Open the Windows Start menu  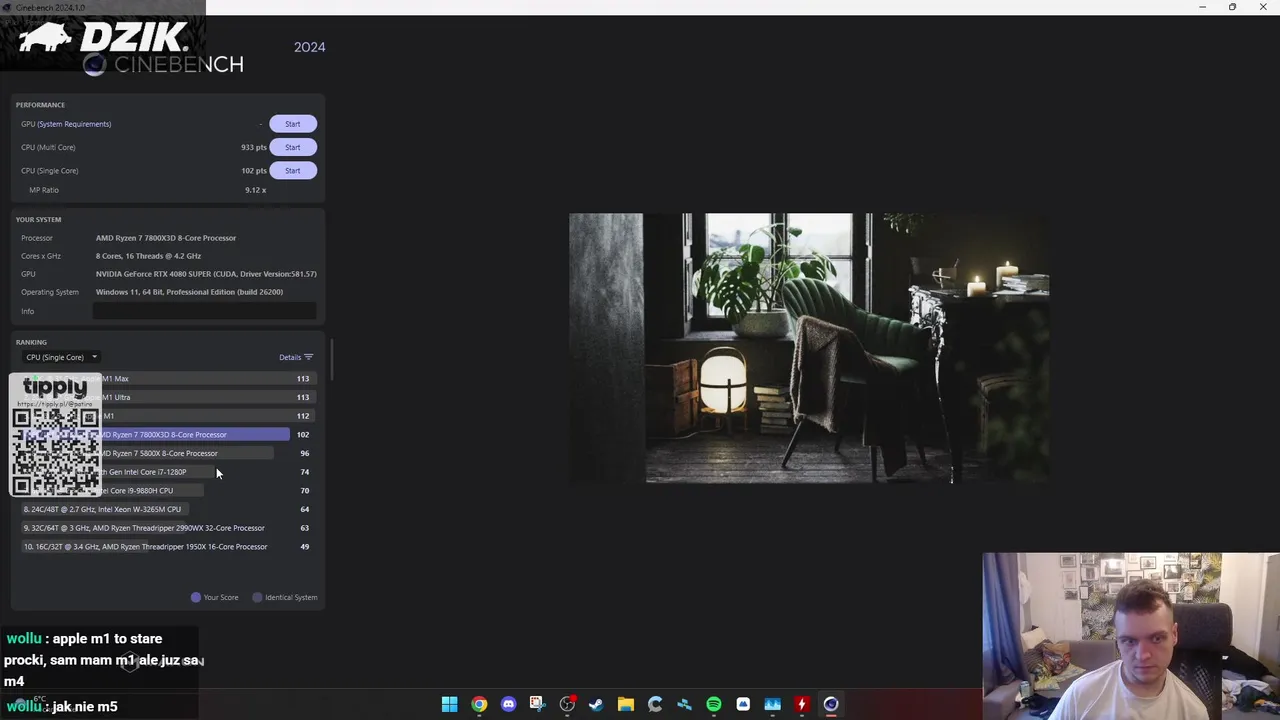450,704
